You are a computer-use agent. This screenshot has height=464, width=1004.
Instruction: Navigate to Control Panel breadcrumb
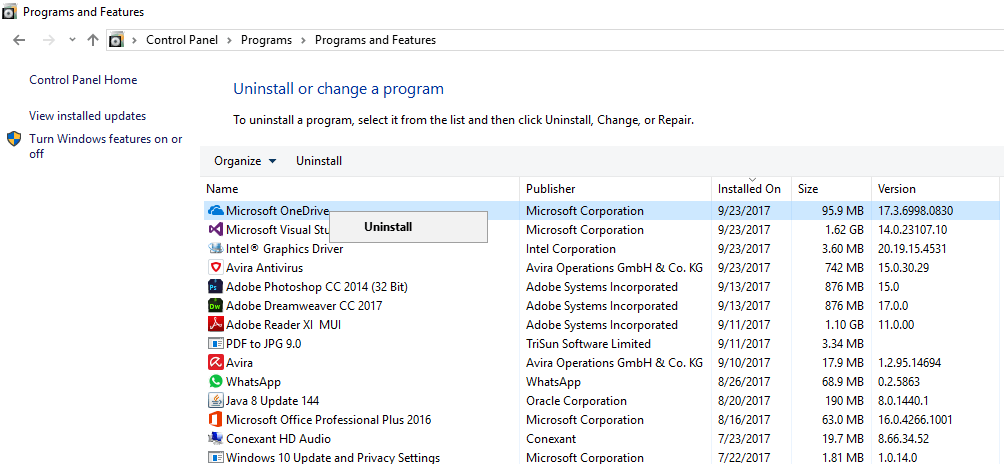coord(182,40)
